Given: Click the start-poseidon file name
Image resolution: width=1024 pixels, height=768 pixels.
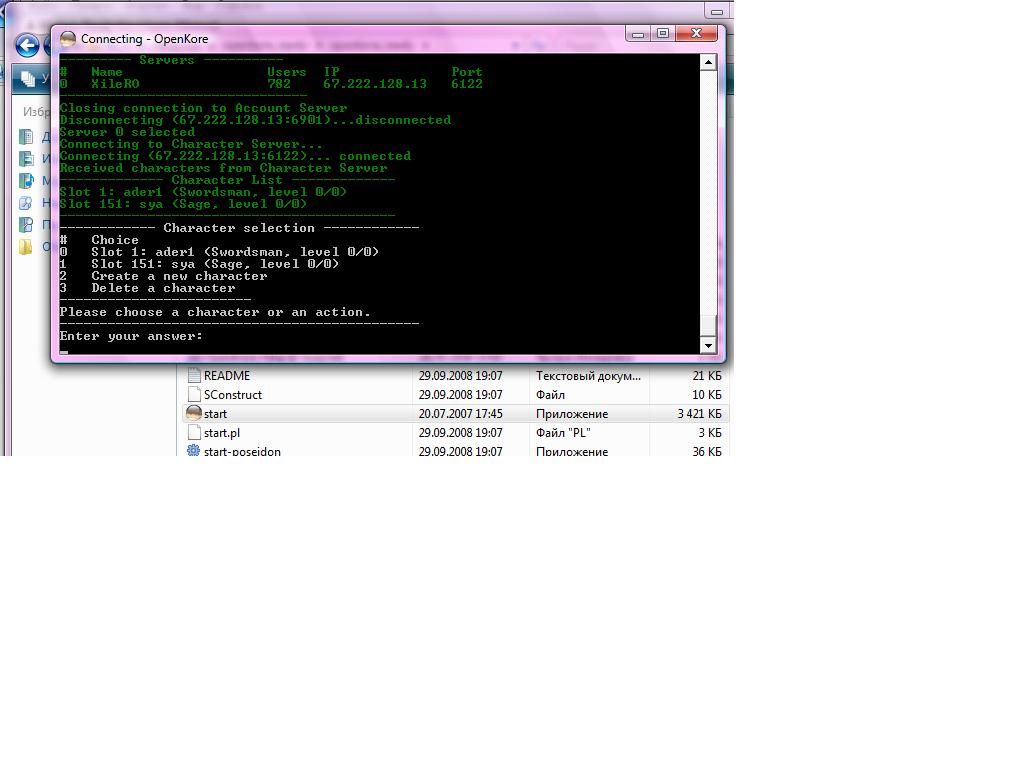Looking at the screenshot, I should tap(242, 451).
